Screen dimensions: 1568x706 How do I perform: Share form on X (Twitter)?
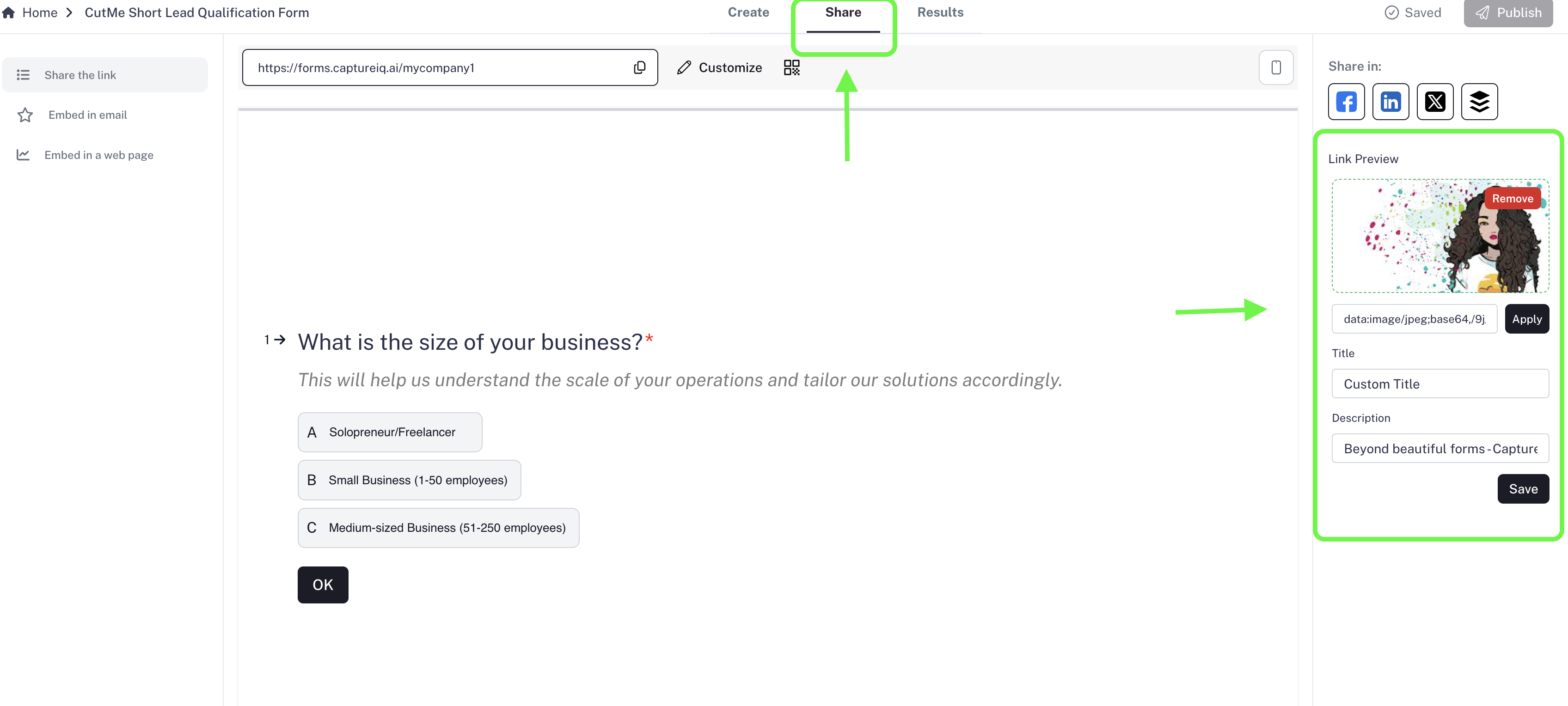pyautogui.click(x=1435, y=102)
